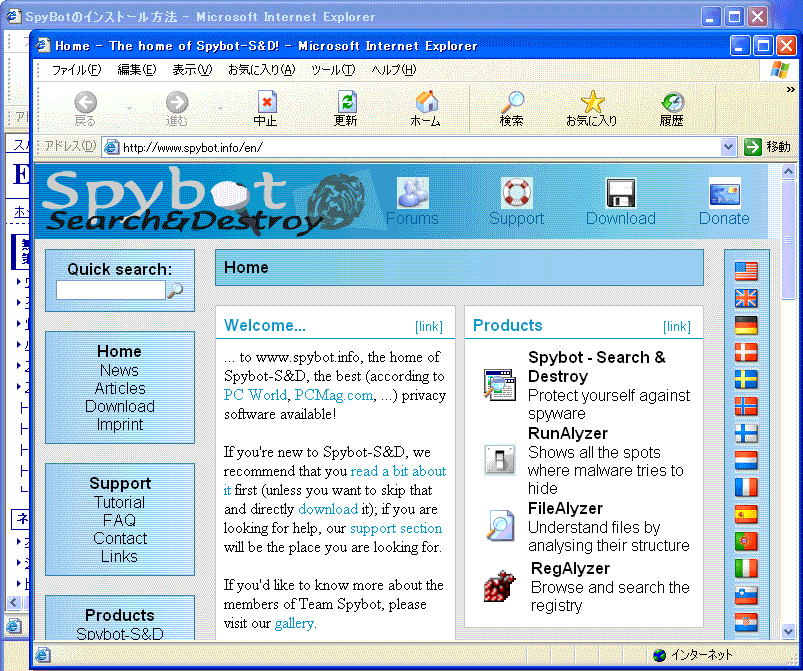This screenshot has height=671, width=803.
Task: Click the 'support section' link
Action: (x=396, y=528)
